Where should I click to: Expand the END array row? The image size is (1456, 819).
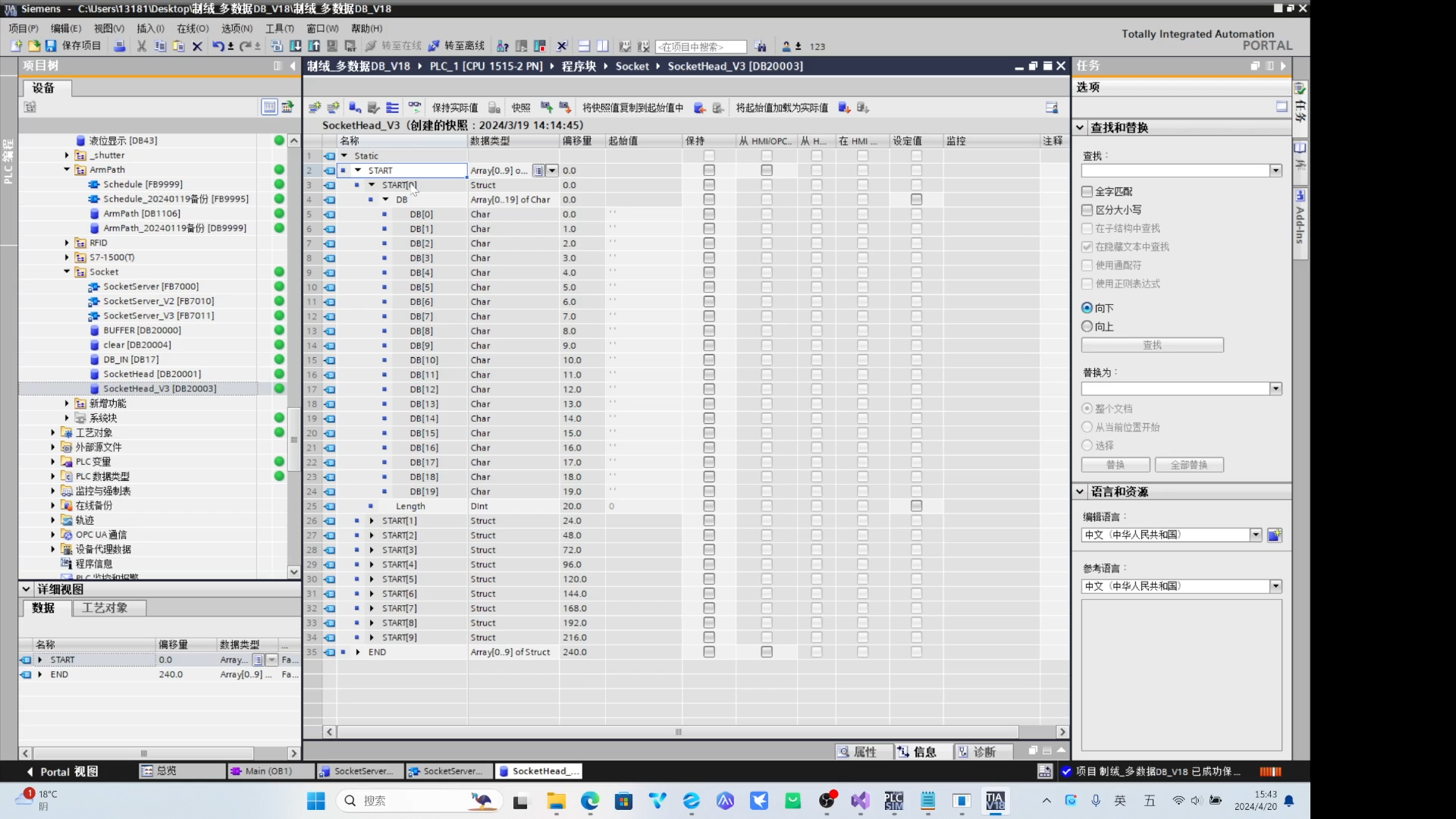358,652
